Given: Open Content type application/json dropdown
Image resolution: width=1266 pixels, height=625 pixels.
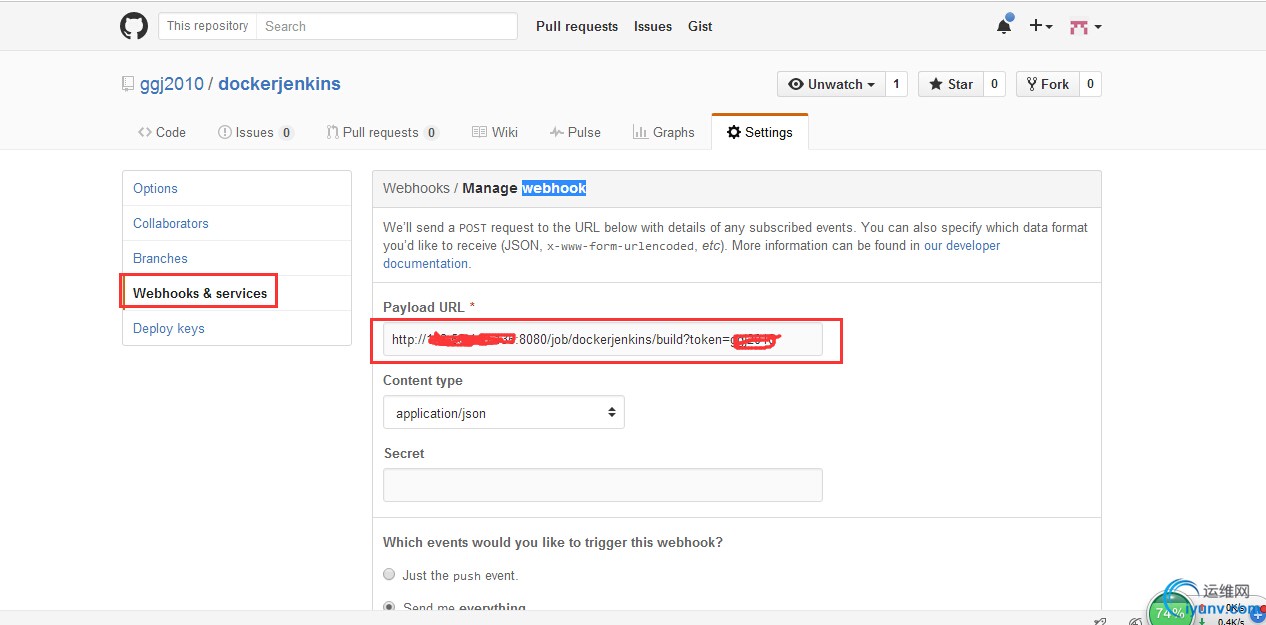Looking at the screenshot, I should [504, 413].
